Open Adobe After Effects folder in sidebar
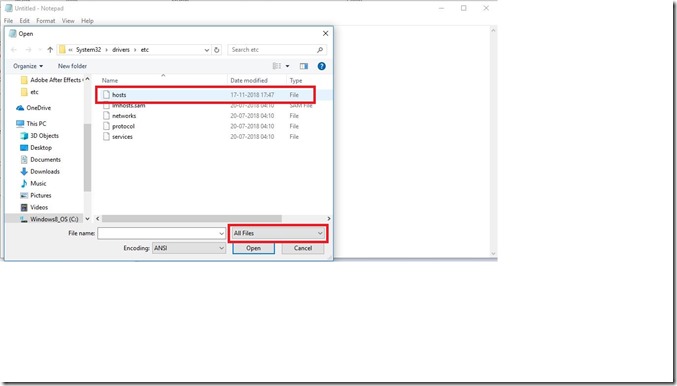Viewport: 677px width, 386px height. coord(51,80)
